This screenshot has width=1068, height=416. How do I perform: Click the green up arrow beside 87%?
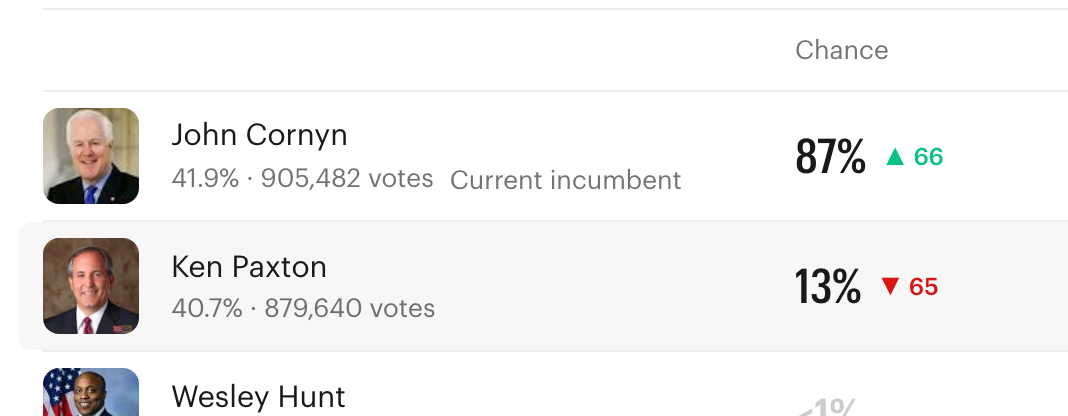coord(895,157)
